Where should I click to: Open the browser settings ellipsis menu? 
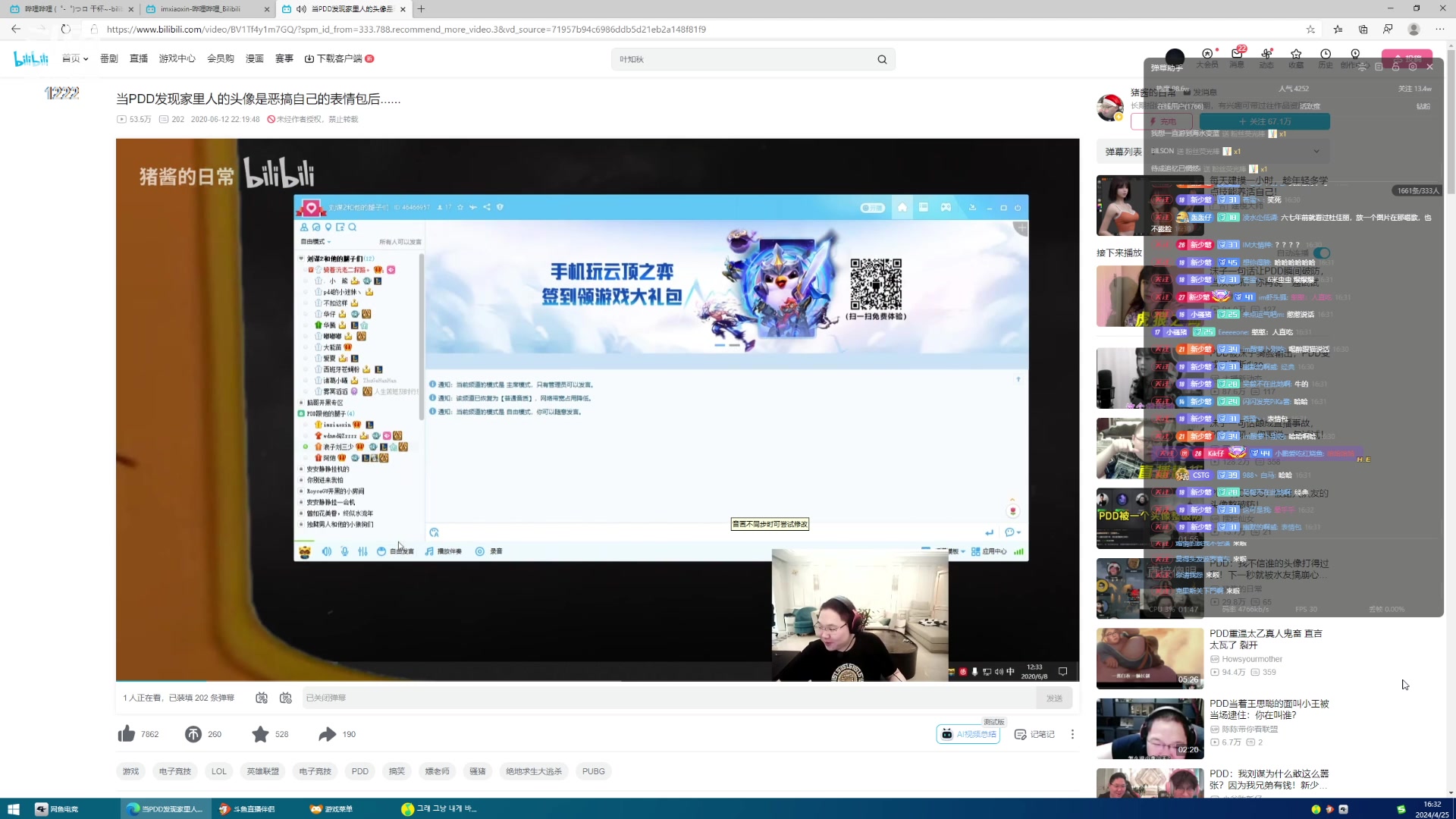pos(1439,29)
